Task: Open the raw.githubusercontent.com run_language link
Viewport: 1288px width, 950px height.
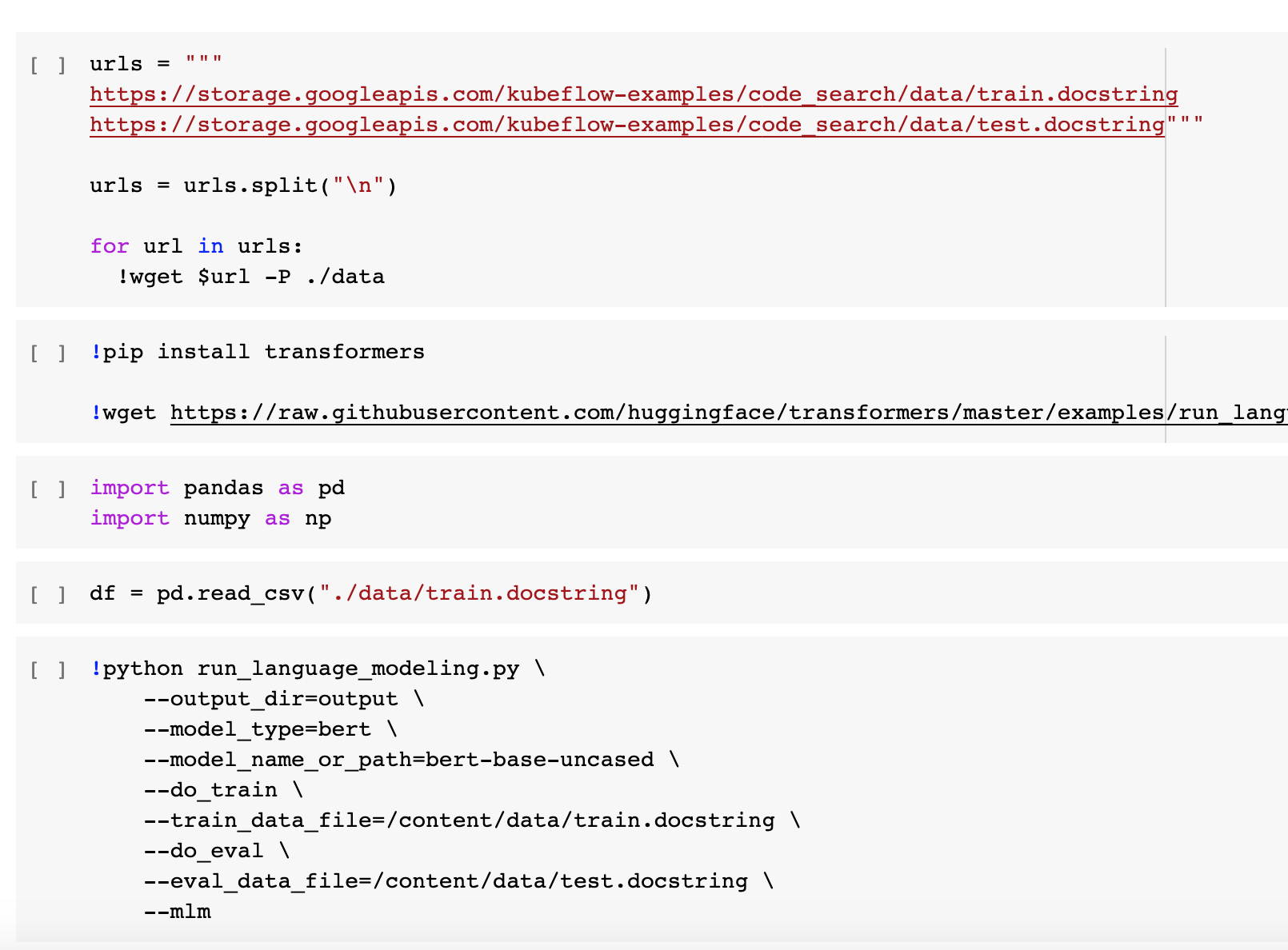Action: pos(729,413)
